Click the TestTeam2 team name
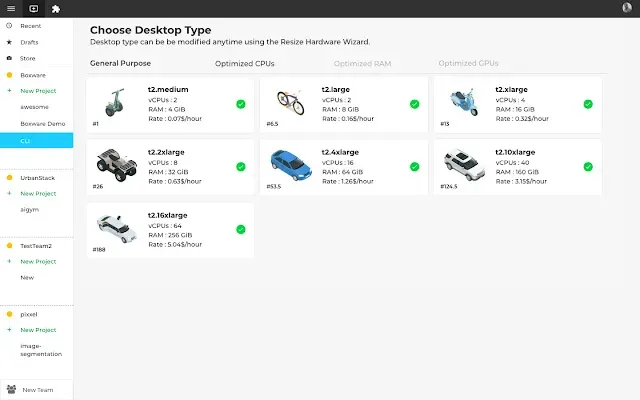The image size is (640, 400). (36, 246)
